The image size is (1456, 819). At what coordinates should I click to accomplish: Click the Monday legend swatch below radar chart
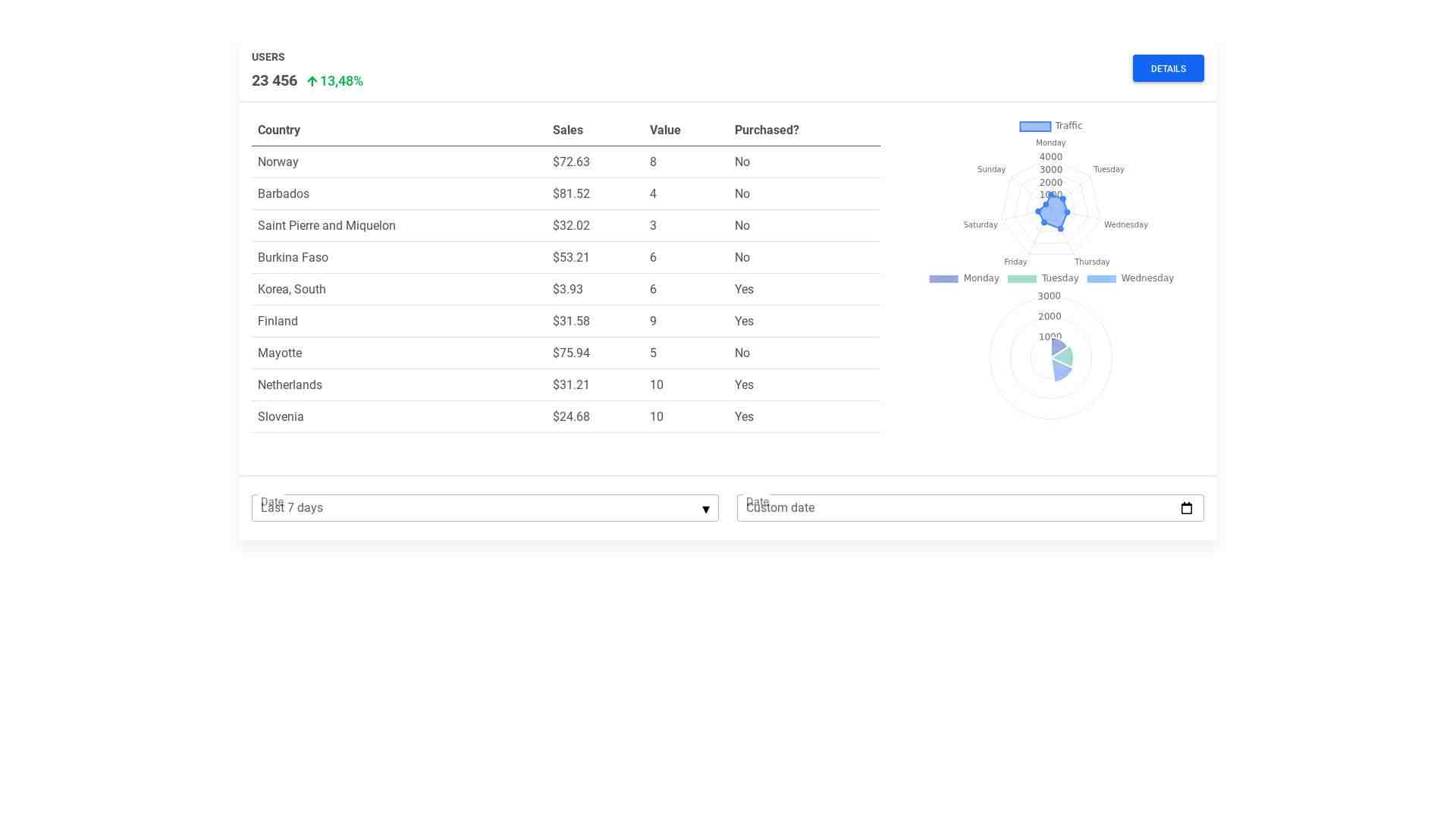[943, 278]
